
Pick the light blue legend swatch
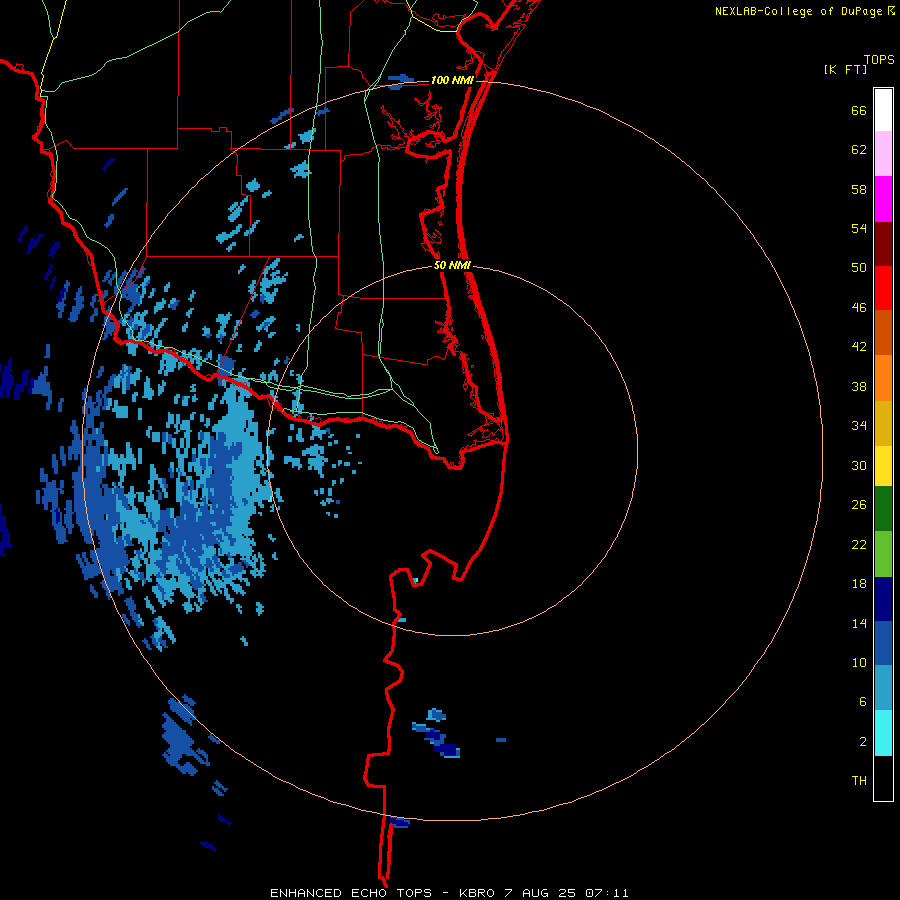coord(883,688)
